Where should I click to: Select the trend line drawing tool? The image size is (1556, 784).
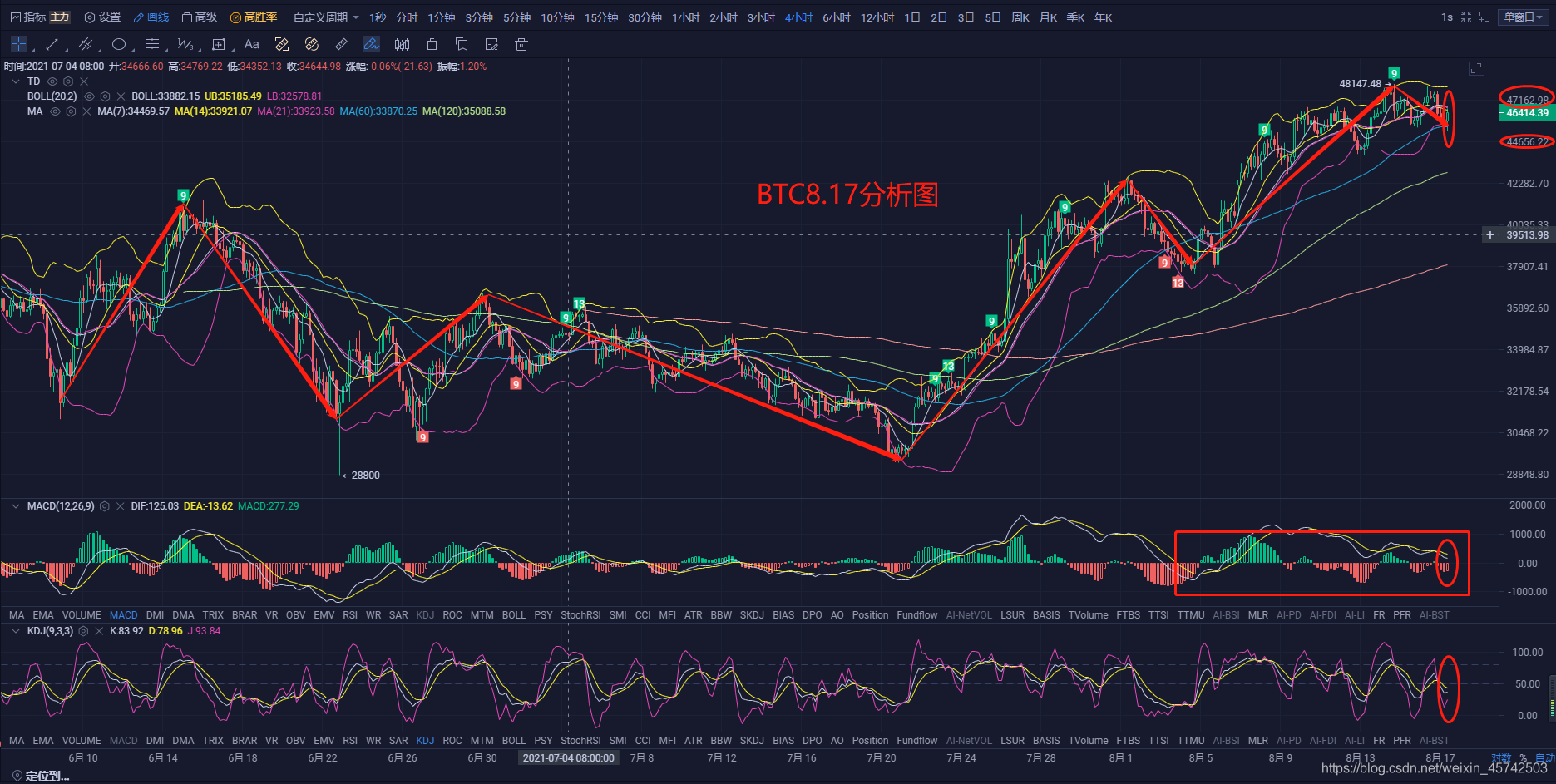click(x=52, y=44)
